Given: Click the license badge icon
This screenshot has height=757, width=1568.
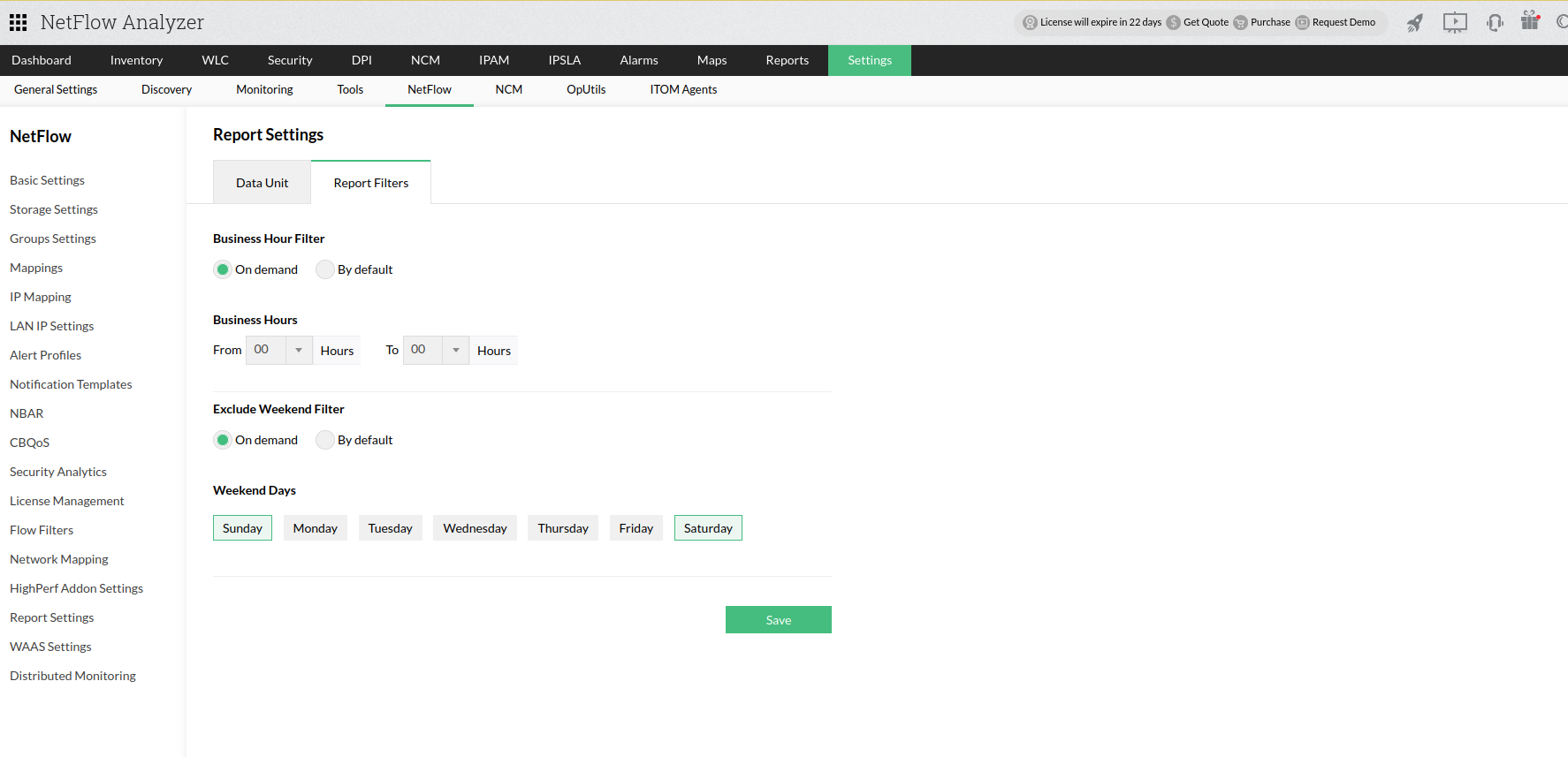Looking at the screenshot, I should [x=1030, y=22].
